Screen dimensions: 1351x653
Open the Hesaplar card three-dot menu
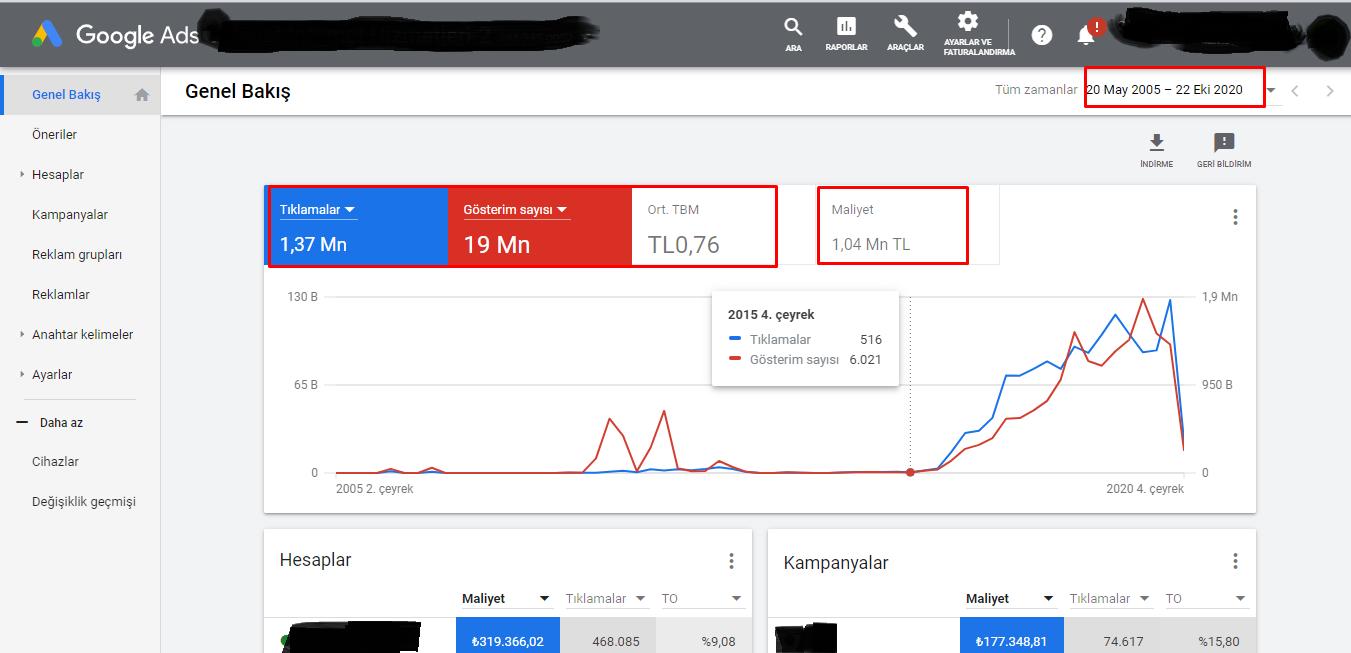click(731, 561)
